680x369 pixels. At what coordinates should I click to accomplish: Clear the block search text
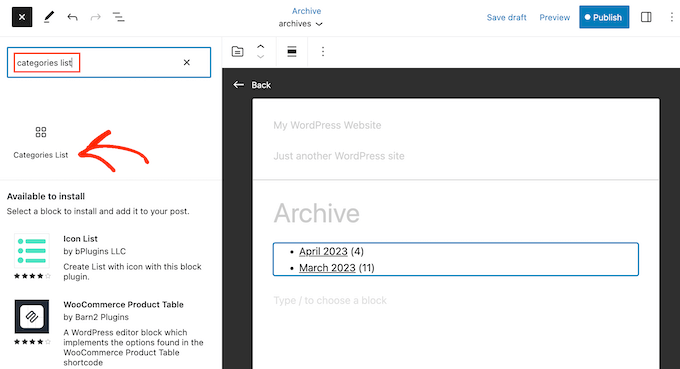pyautogui.click(x=186, y=62)
